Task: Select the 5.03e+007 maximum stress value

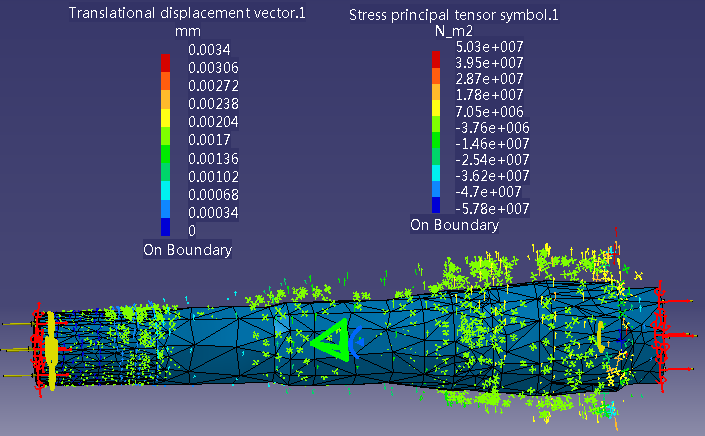Action: point(489,47)
